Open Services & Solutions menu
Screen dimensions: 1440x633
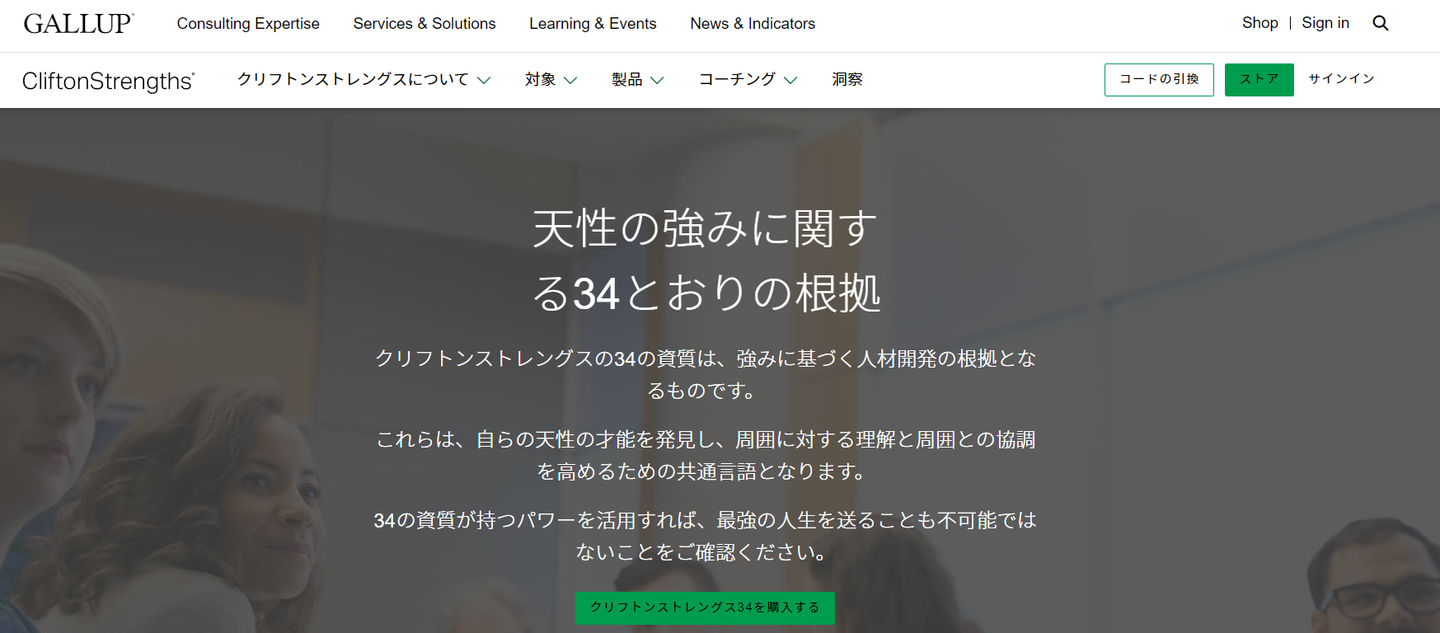tap(424, 23)
